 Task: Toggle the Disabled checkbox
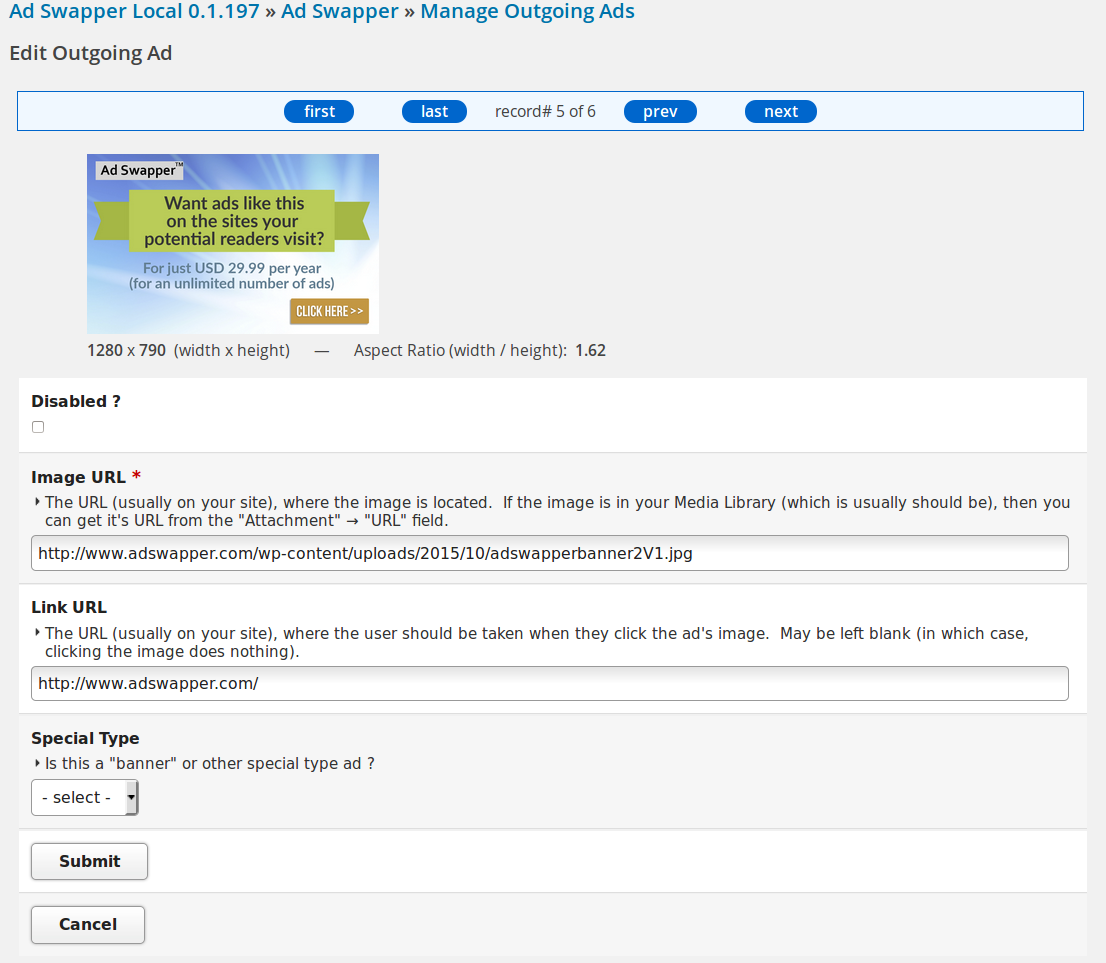coord(38,427)
